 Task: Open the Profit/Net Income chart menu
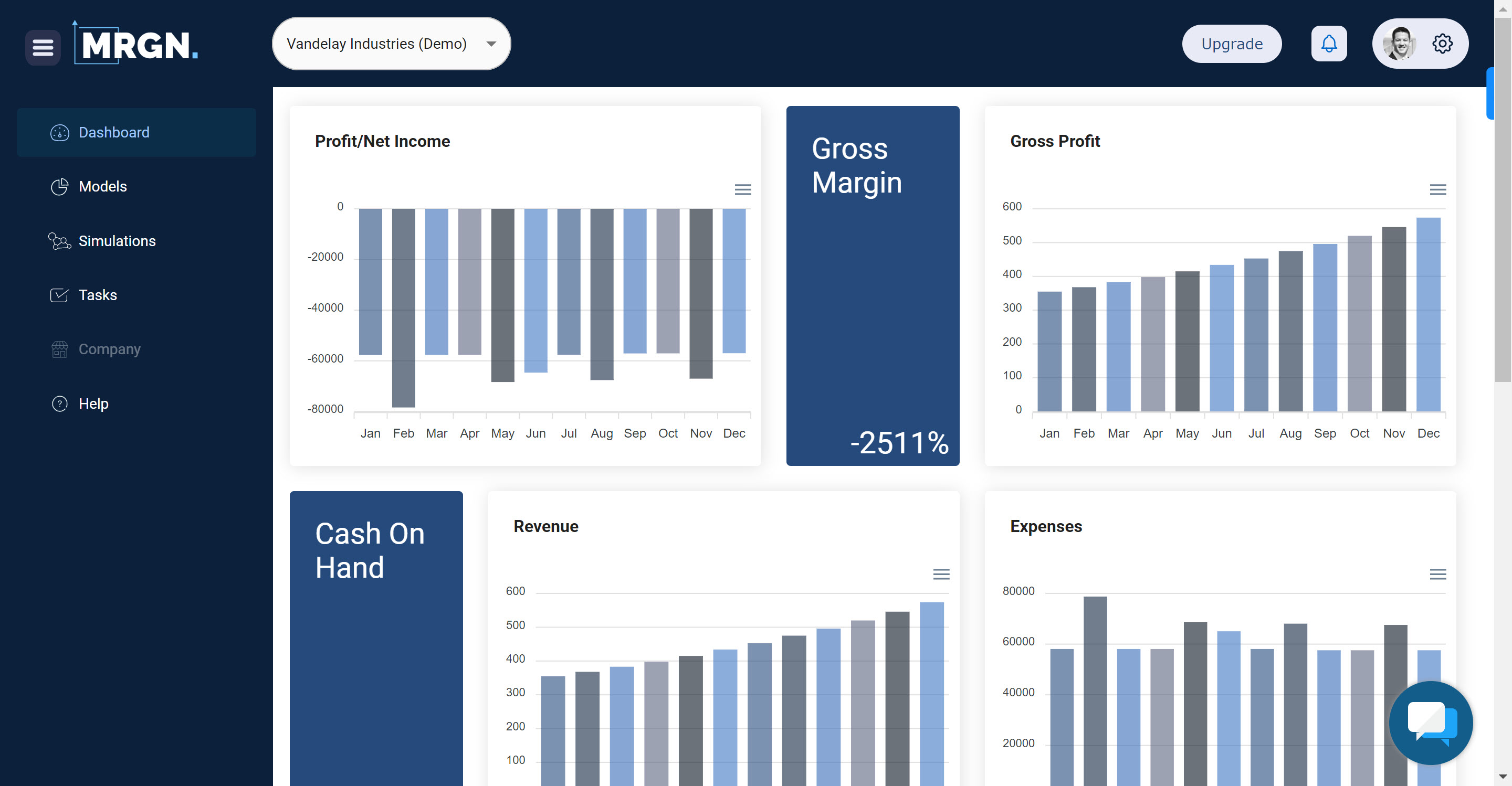742,189
